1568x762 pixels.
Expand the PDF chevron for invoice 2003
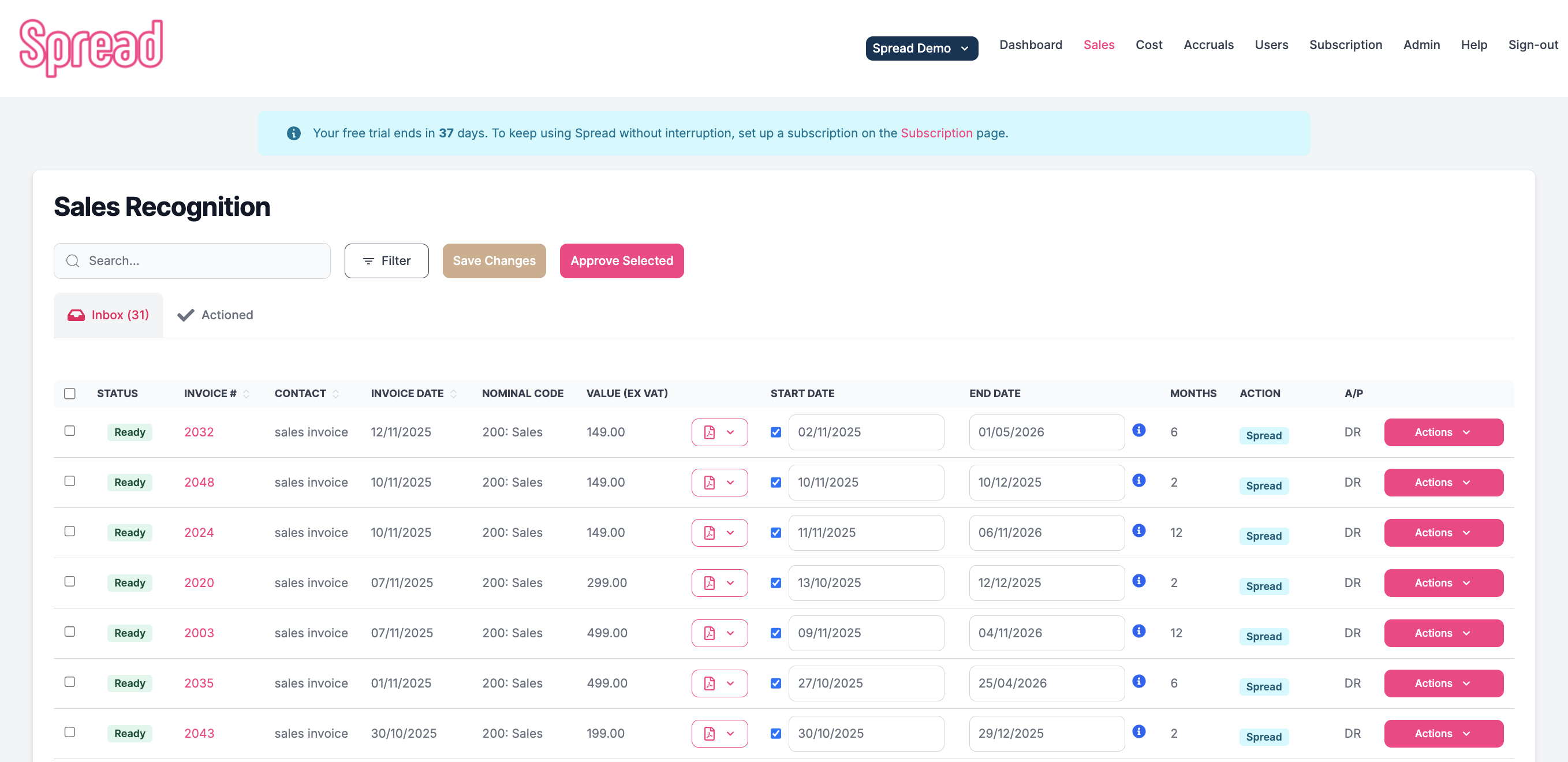(x=730, y=633)
